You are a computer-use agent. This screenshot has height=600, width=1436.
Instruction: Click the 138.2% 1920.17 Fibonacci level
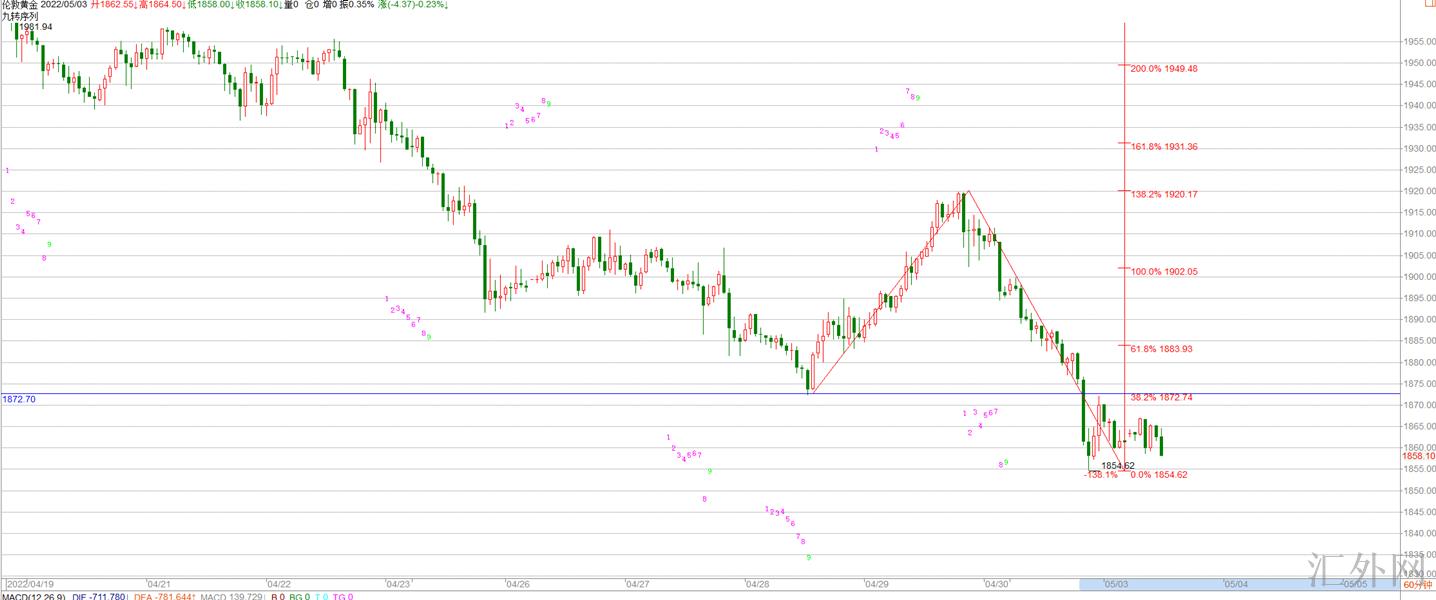(1163, 194)
